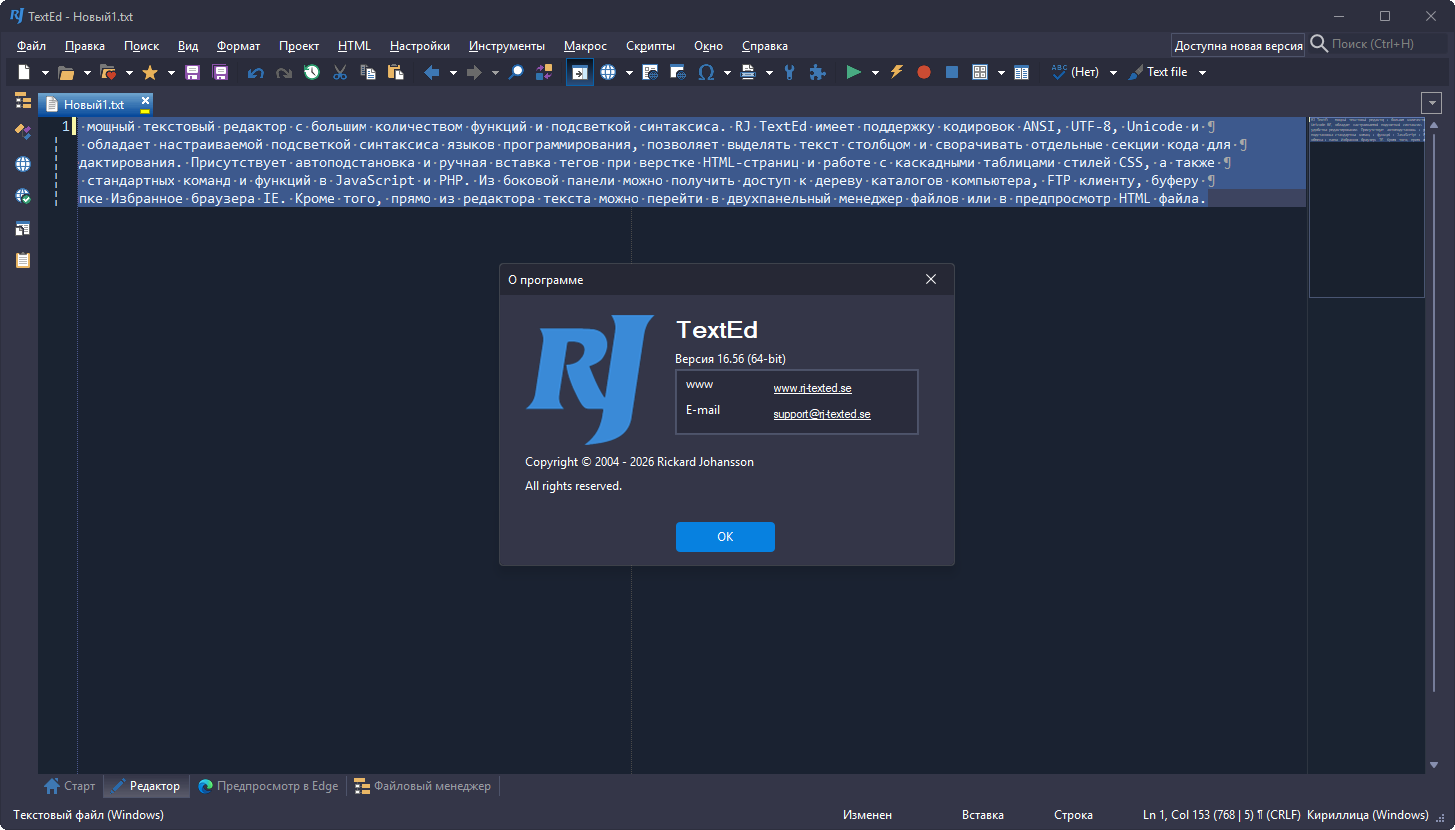Screen dimensions: 1455x830
Task: Click the Undo arrow in toolbar
Action: click(x=256, y=72)
